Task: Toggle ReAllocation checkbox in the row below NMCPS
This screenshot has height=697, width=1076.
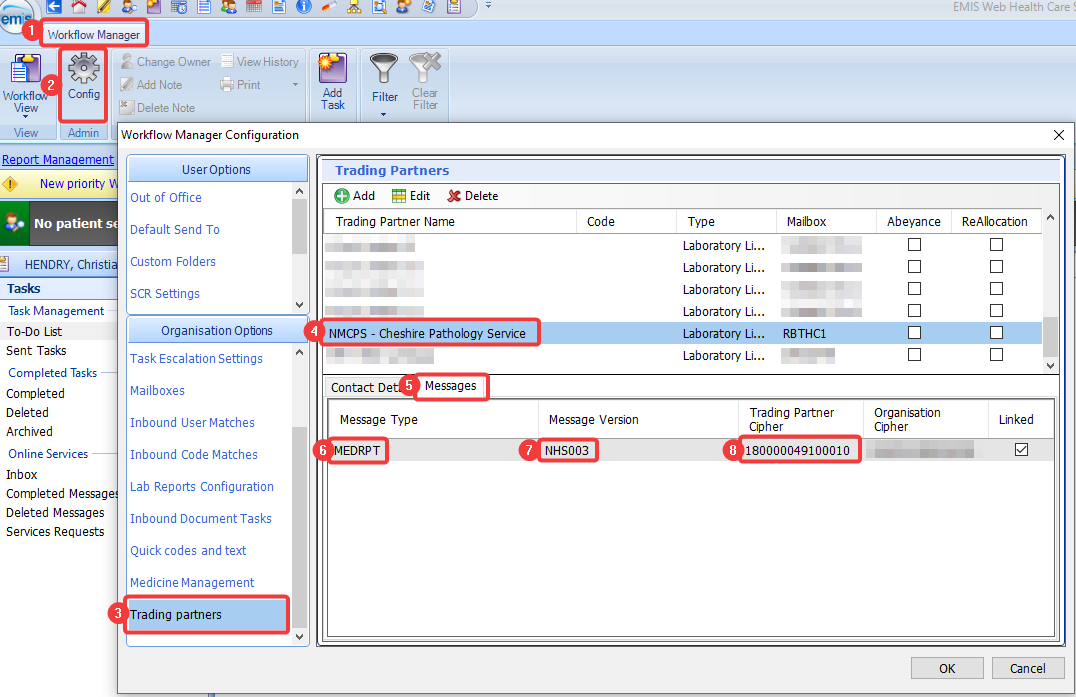Action: pyautogui.click(x=996, y=355)
